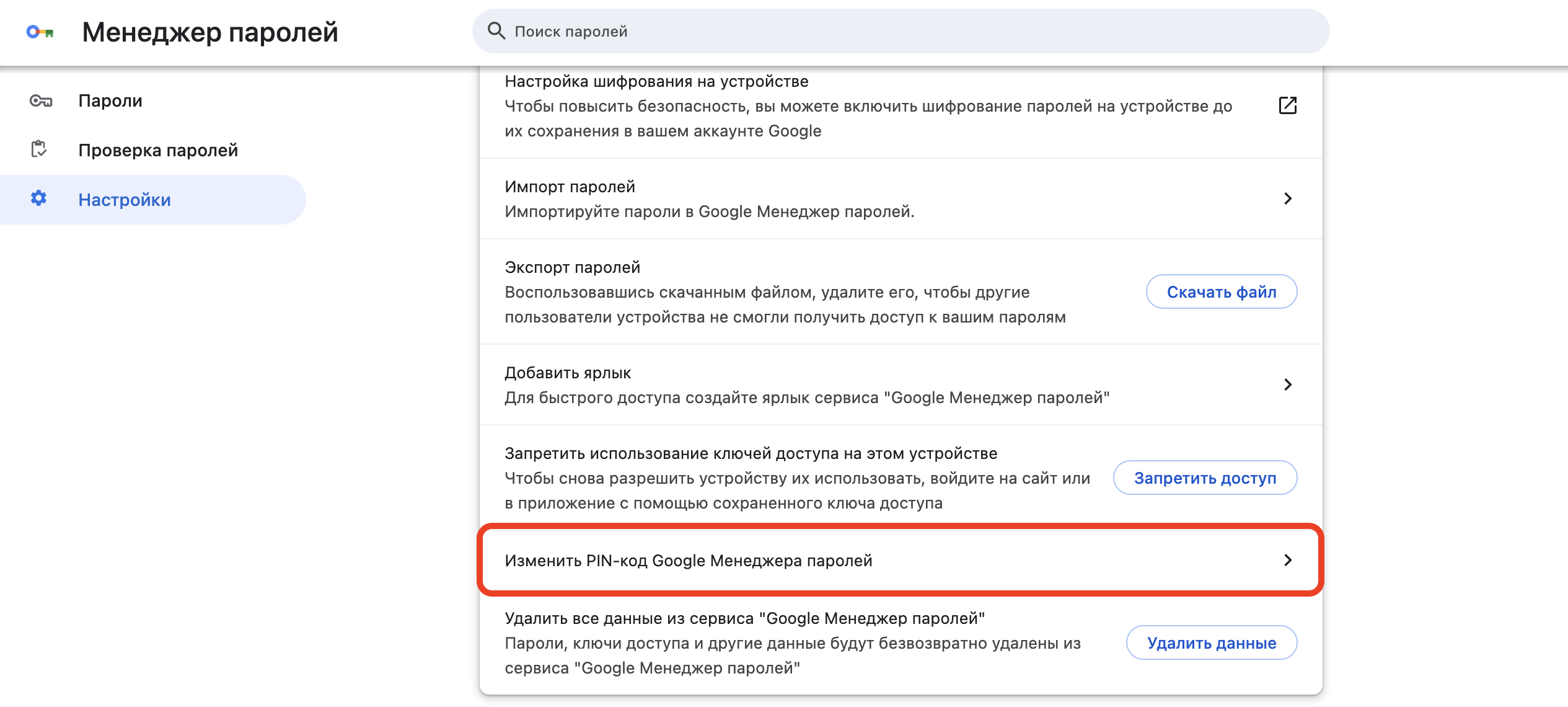1568x707 pixels.
Task: Click the chevron next to Импорт паролей
Action: point(1288,199)
